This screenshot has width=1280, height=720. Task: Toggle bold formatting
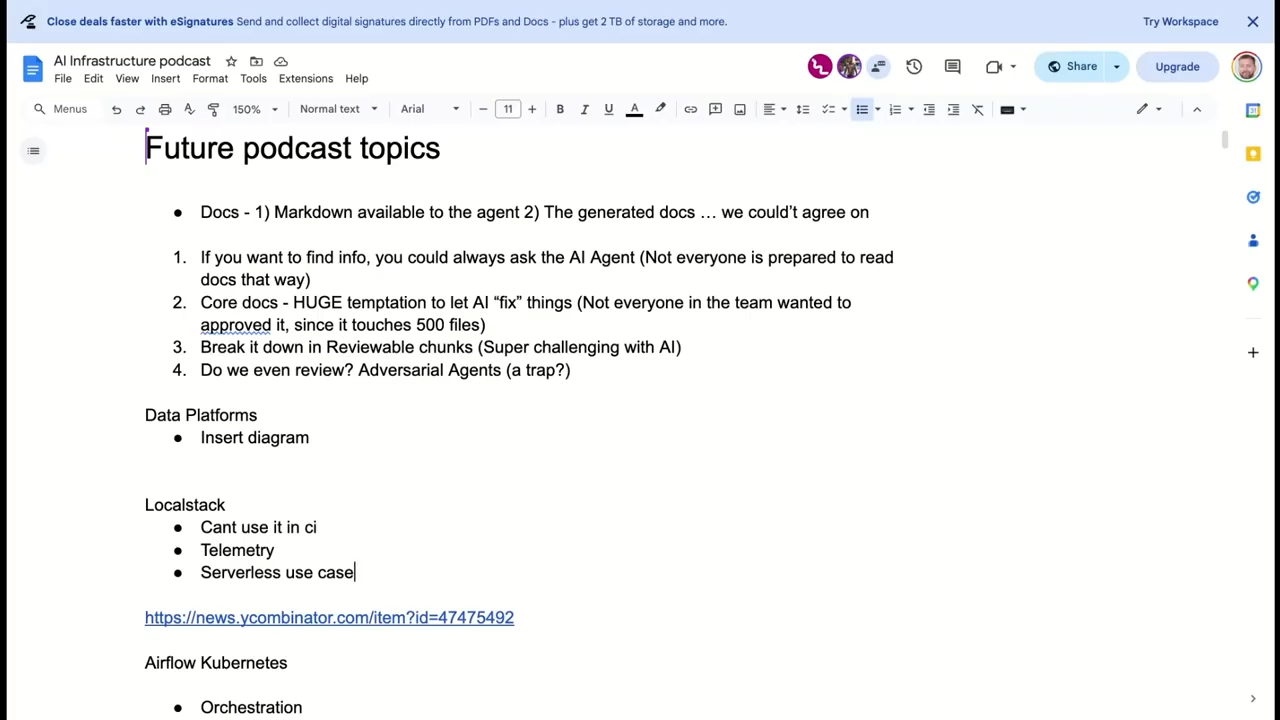point(560,109)
